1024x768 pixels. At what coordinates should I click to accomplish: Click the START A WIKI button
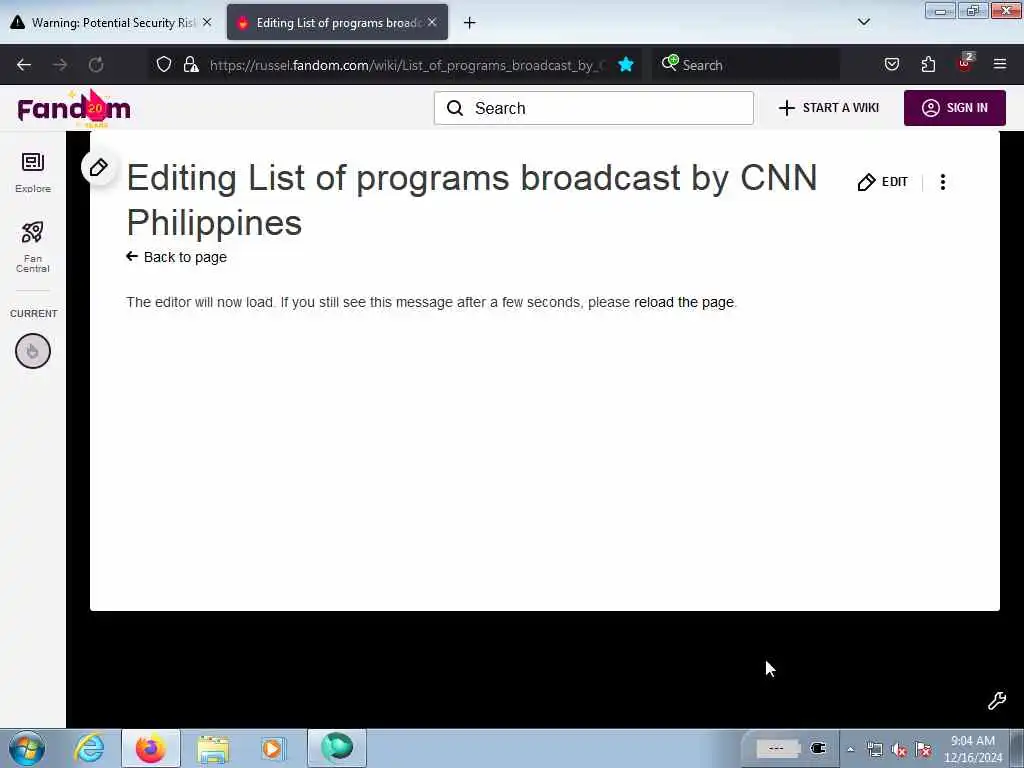pos(829,108)
